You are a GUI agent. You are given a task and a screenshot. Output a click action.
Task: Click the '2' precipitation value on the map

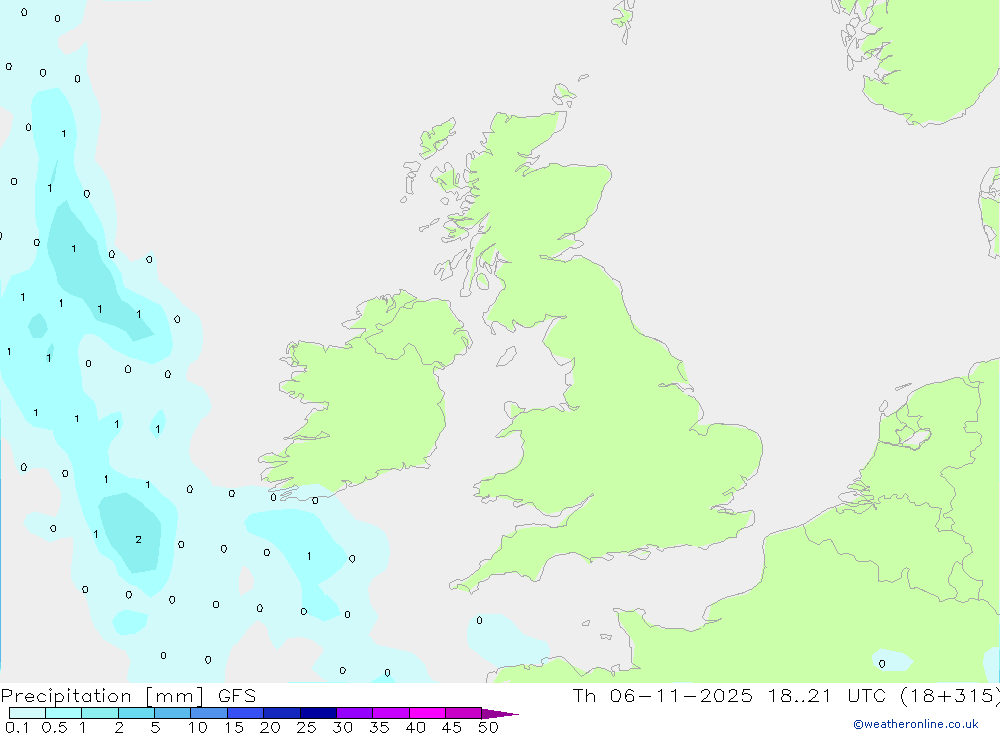(138, 540)
